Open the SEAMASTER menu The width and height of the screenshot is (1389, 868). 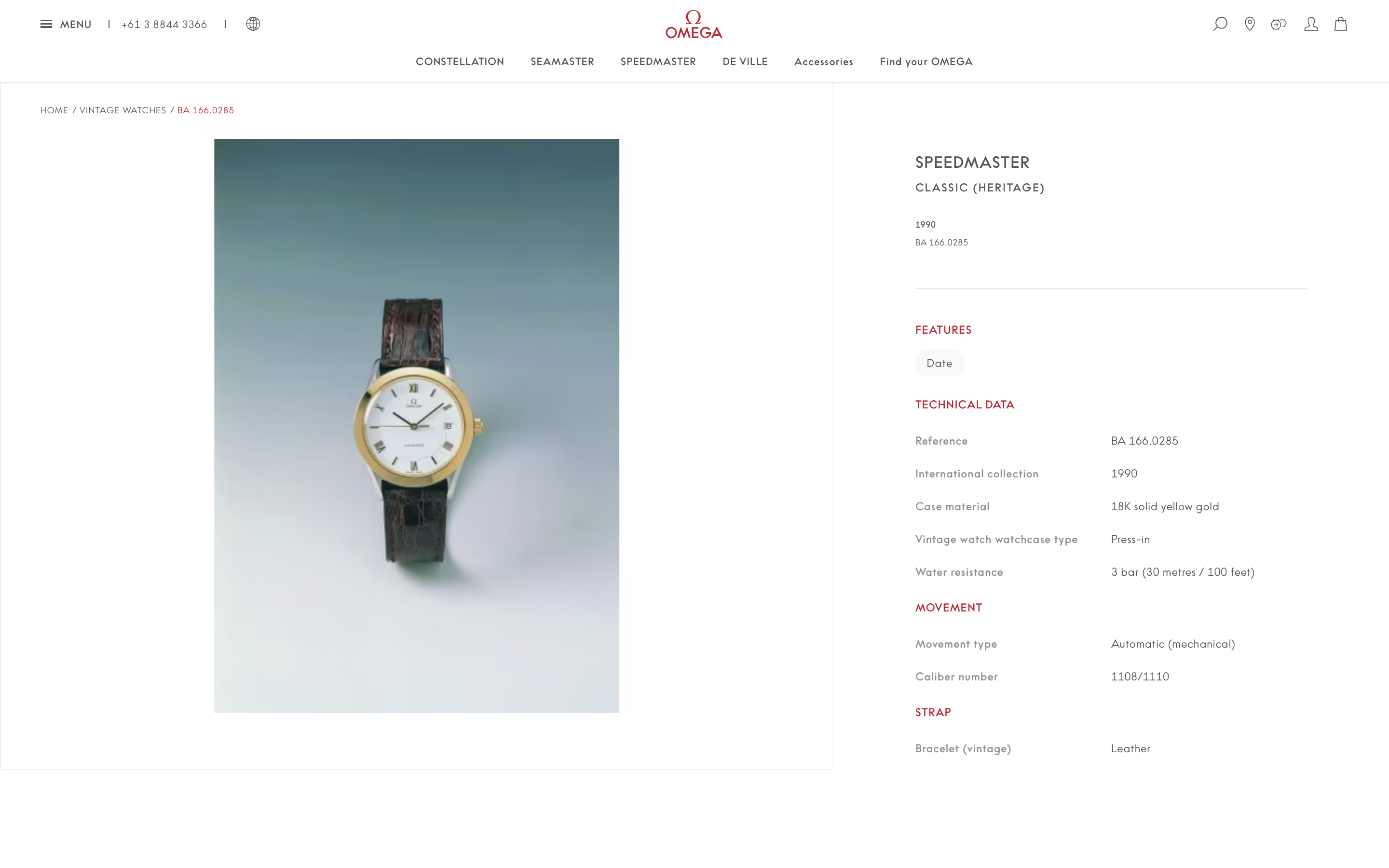click(x=562, y=61)
